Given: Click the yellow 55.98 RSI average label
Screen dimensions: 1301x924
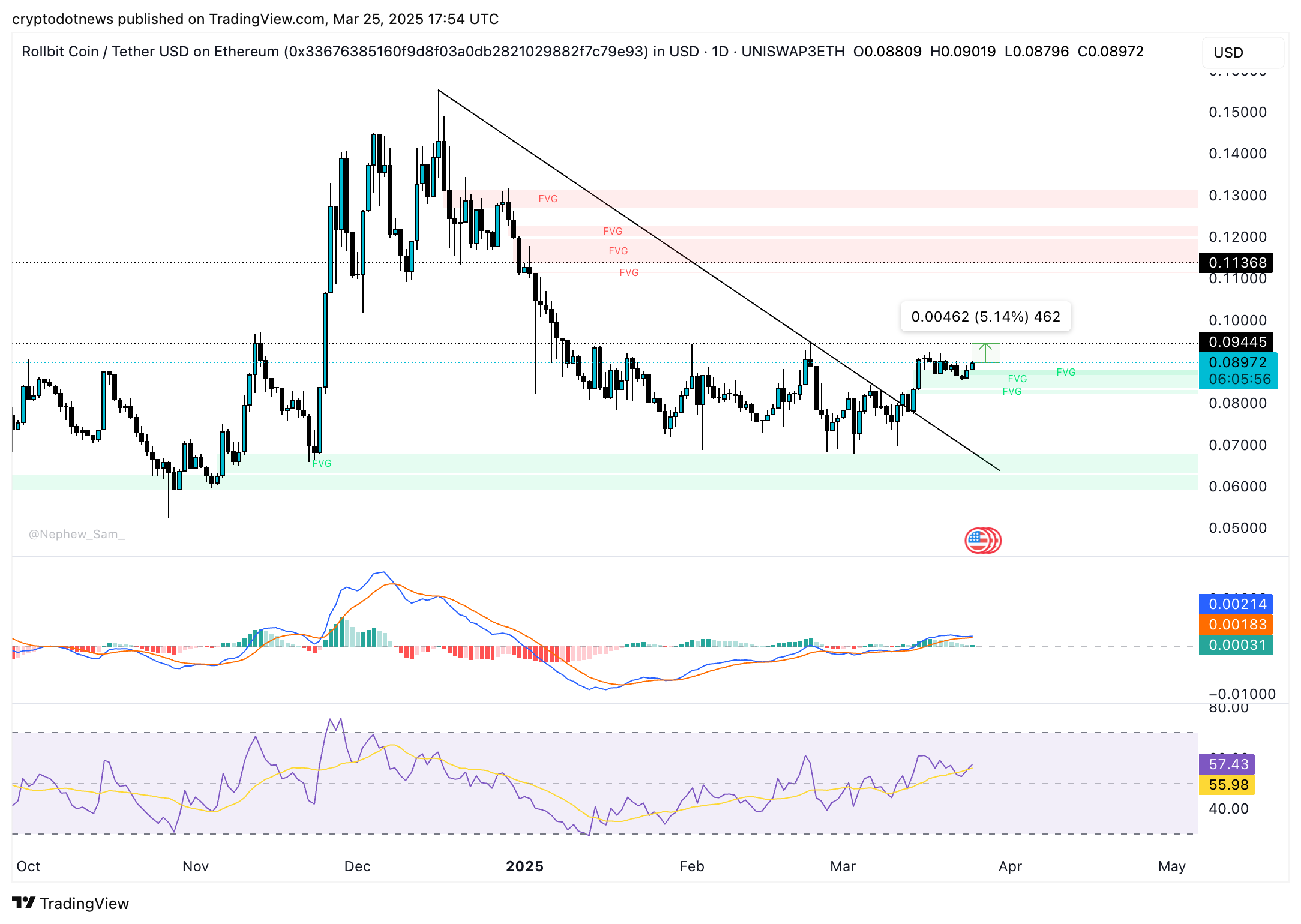Looking at the screenshot, I should point(1227,785).
